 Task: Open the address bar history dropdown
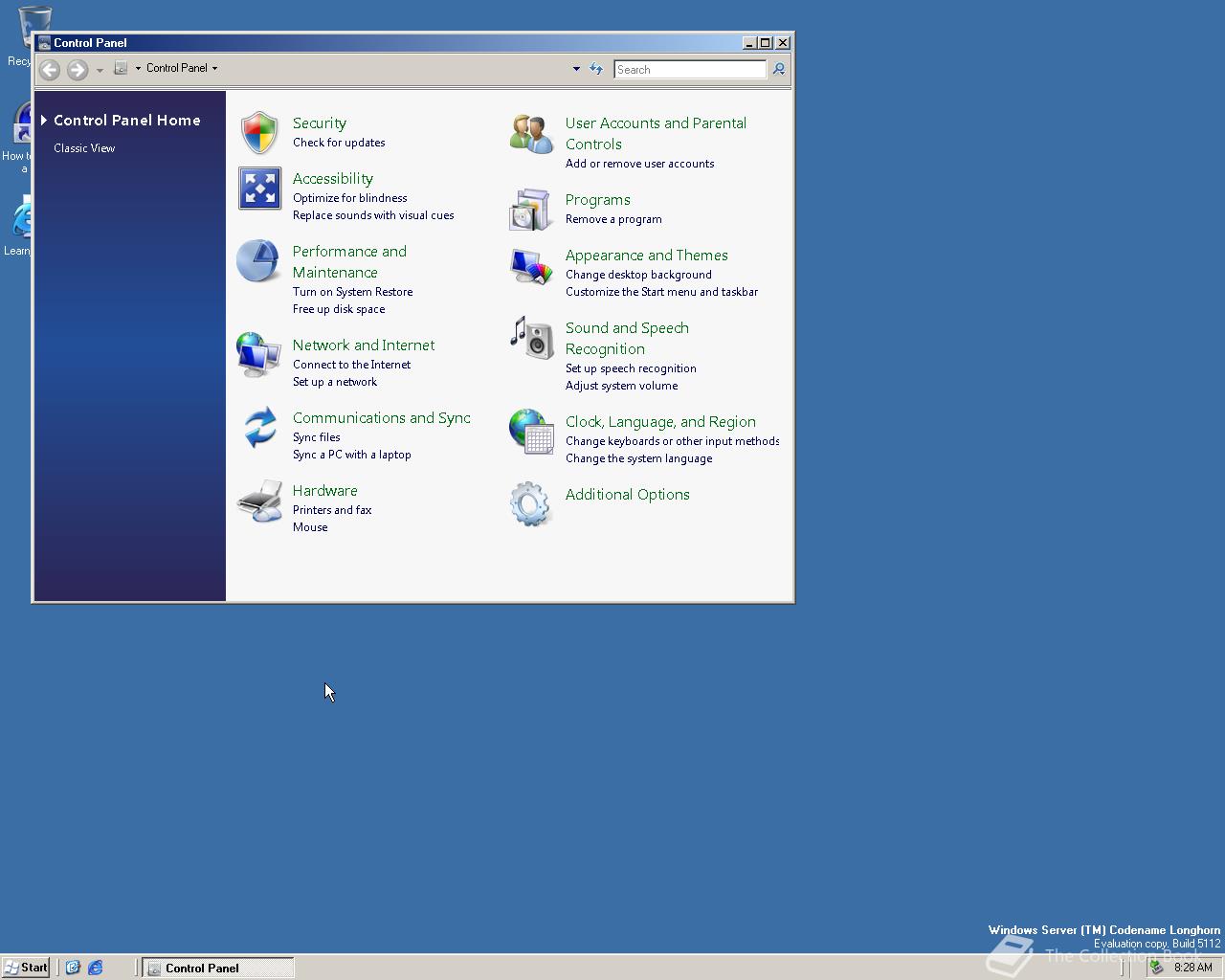tap(576, 69)
